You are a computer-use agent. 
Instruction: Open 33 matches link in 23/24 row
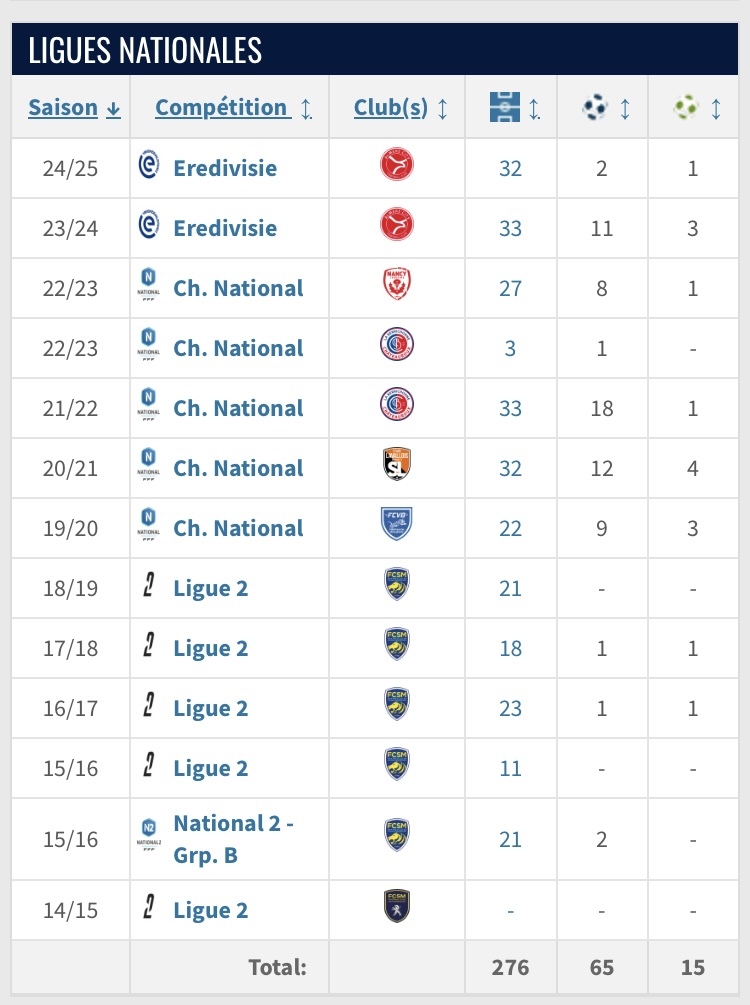click(510, 229)
